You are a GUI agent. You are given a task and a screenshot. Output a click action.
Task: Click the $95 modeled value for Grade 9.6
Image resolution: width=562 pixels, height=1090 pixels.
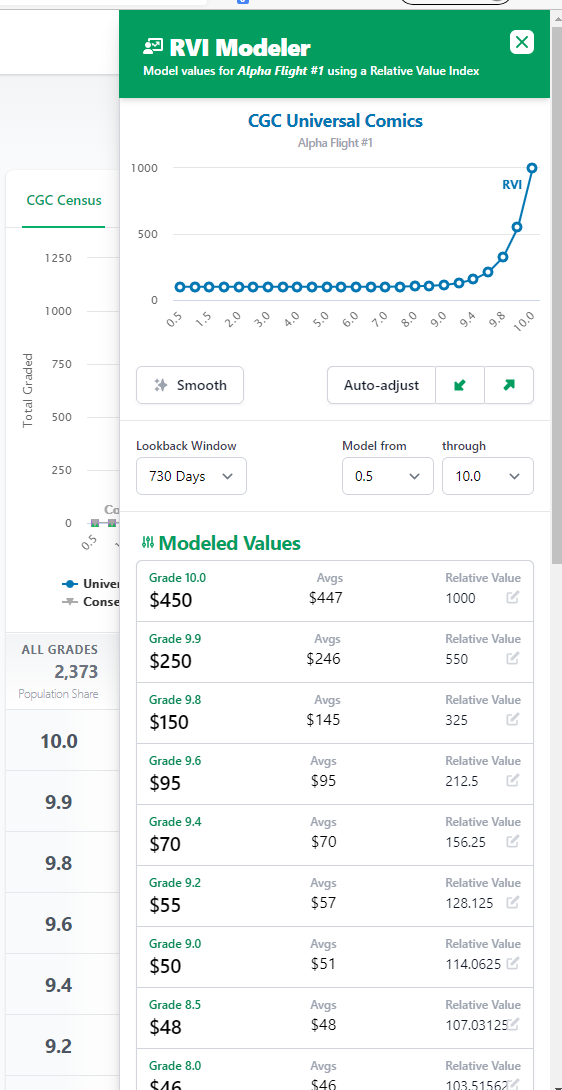click(x=165, y=783)
